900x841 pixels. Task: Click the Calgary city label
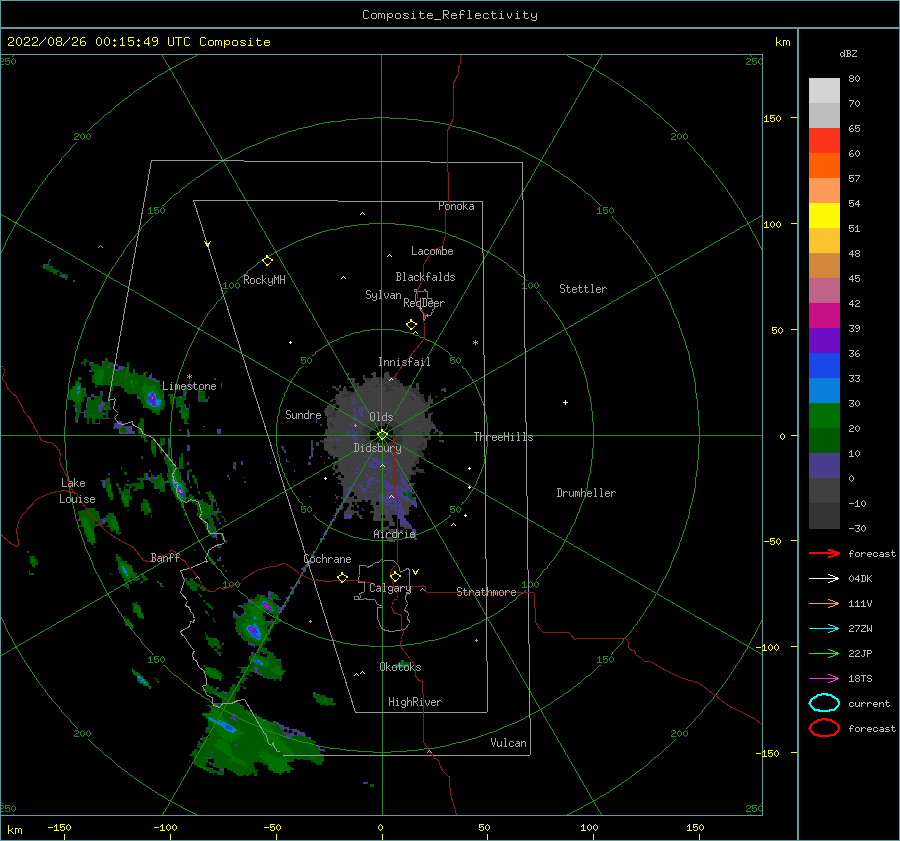(390, 588)
